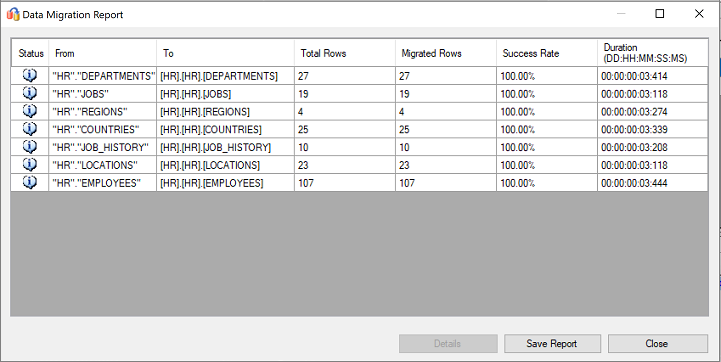Screen dimensions: 721x362
Task: Click Total Rows value 23 for LOCATIONS
Action: pyautogui.click(x=345, y=165)
